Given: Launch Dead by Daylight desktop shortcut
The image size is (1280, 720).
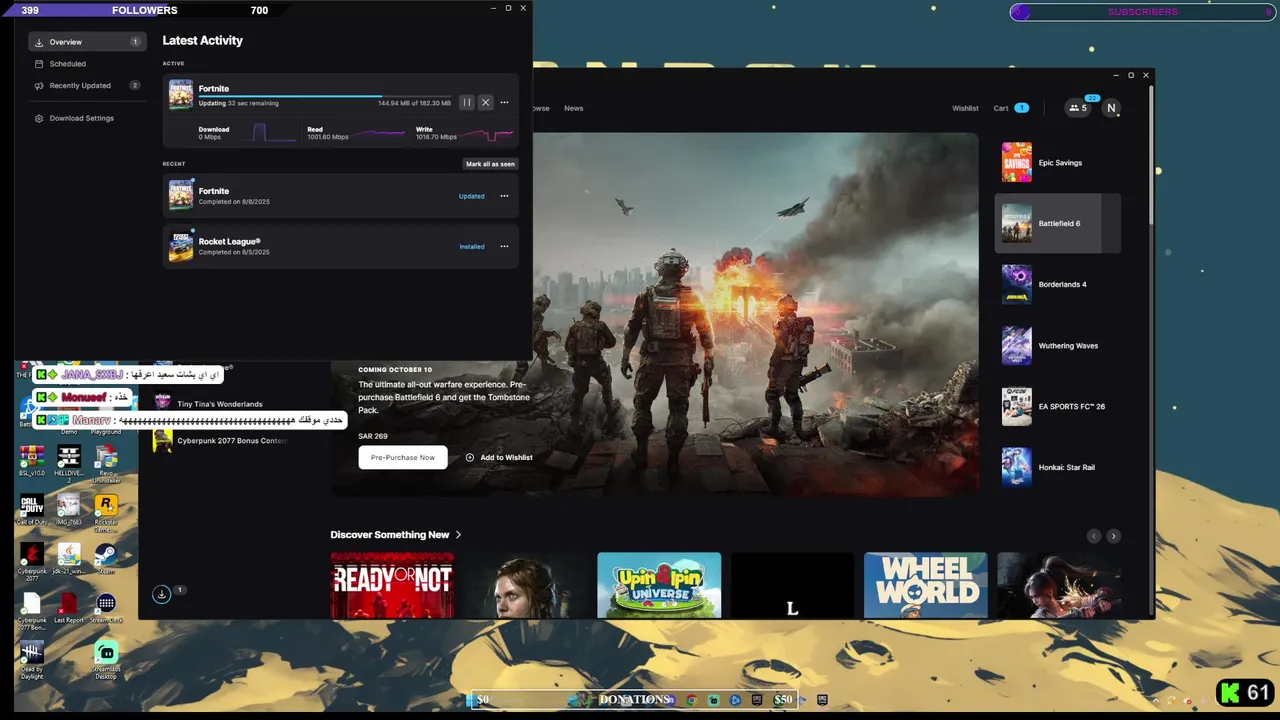Looking at the screenshot, I should click(x=32, y=660).
